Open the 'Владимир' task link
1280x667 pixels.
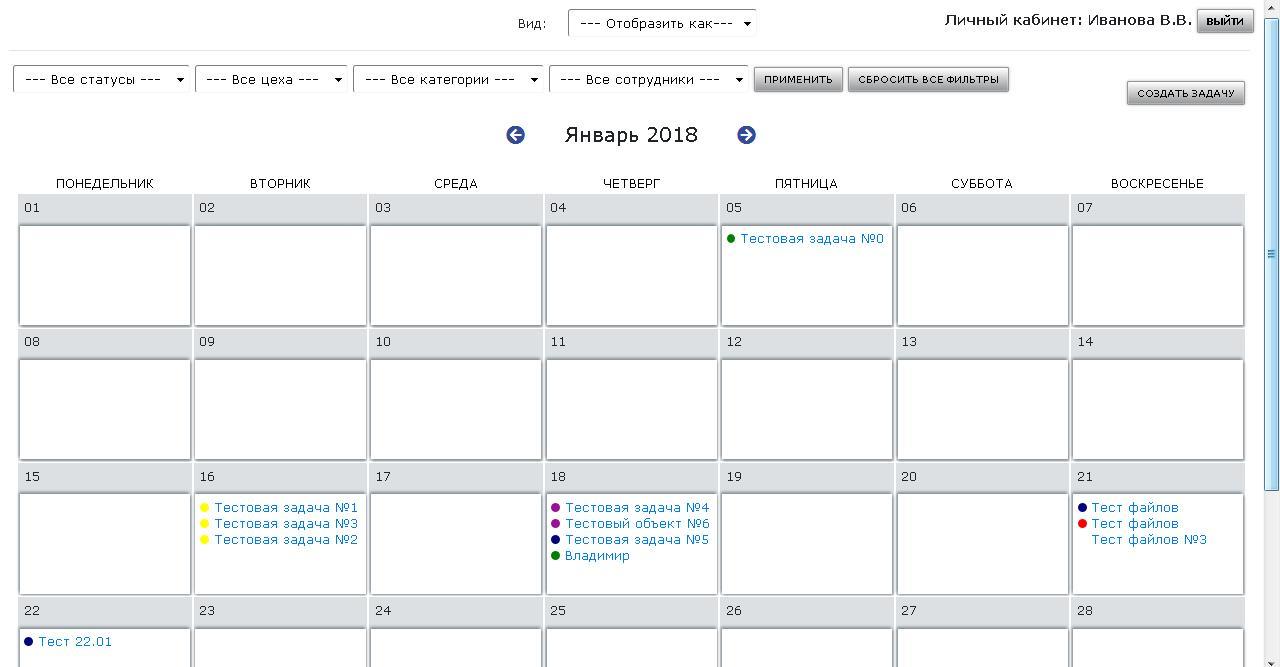pos(597,555)
